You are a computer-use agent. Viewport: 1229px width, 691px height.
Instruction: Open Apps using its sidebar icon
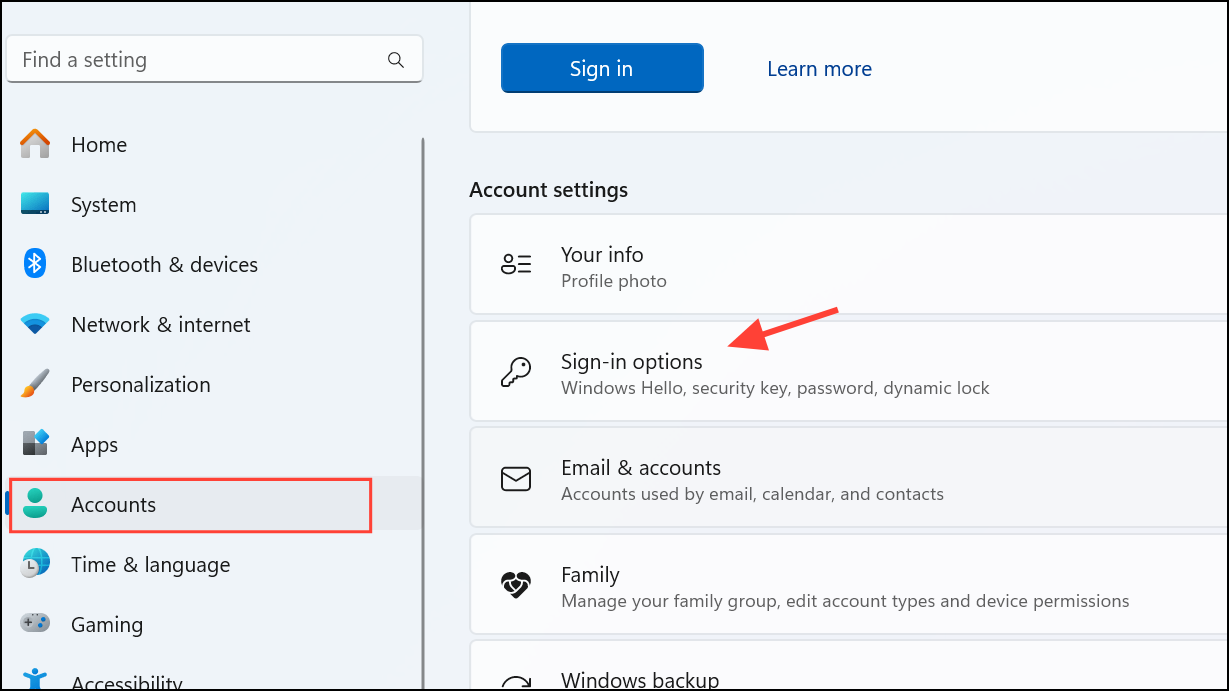click(35, 444)
